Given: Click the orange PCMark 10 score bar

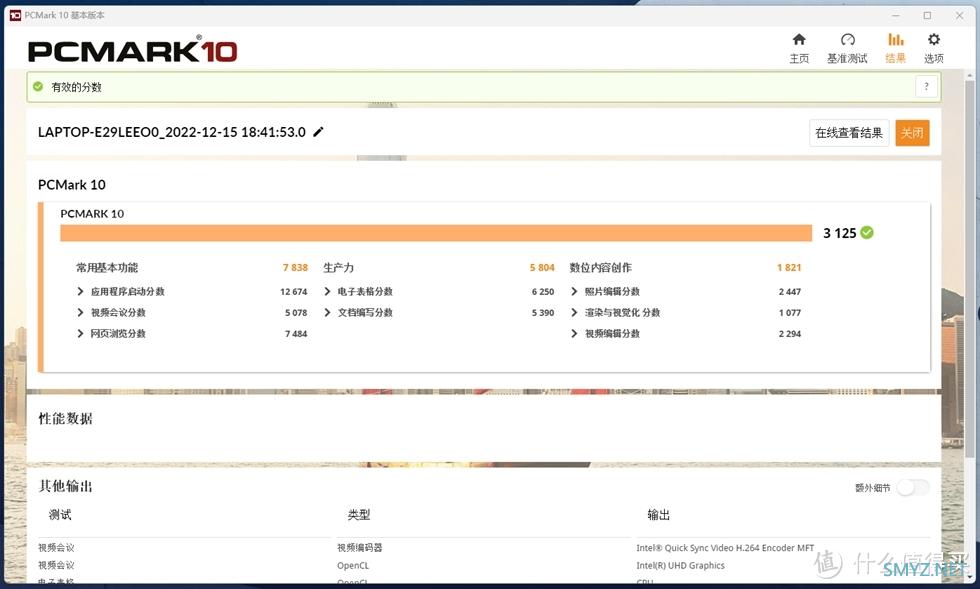Looking at the screenshot, I should (x=436, y=233).
